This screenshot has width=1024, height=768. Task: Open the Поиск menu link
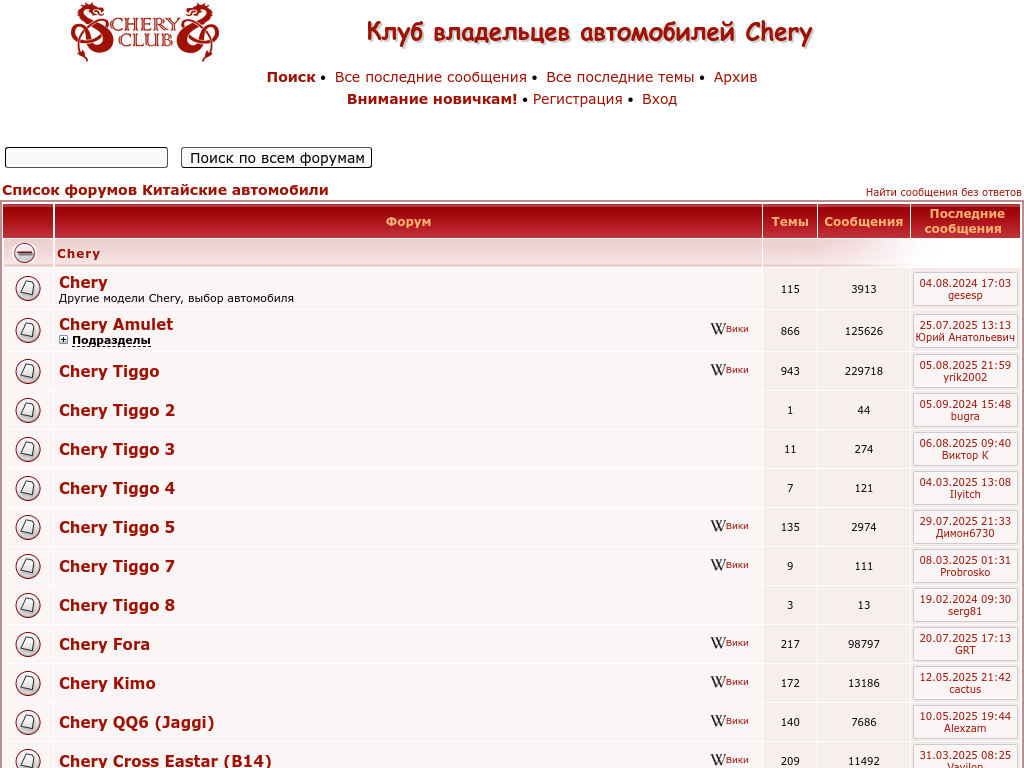click(x=290, y=77)
